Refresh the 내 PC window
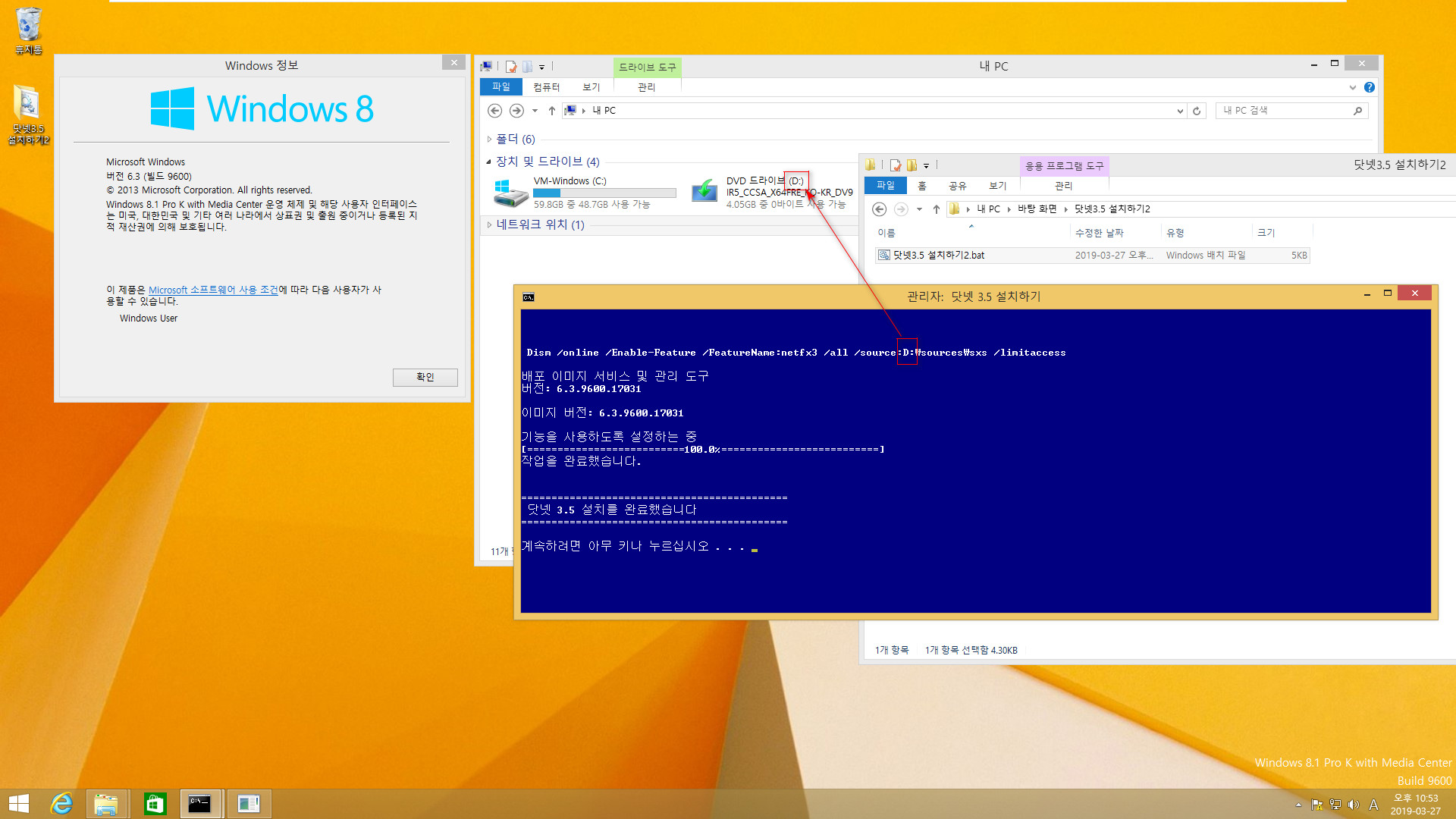The height and width of the screenshot is (819, 1456). (x=1197, y=111)
